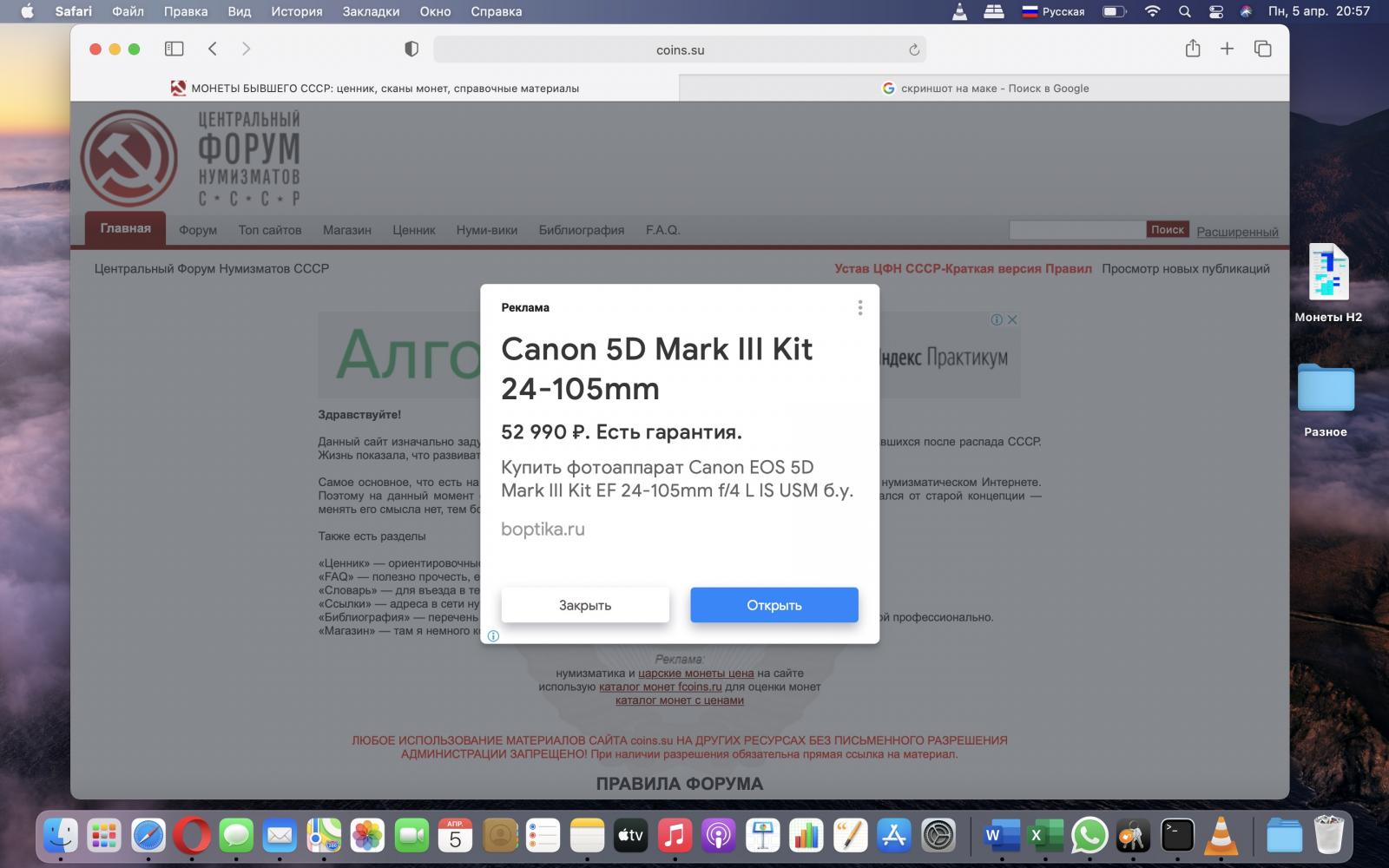Open the Форум navigation link

(198, 230)
